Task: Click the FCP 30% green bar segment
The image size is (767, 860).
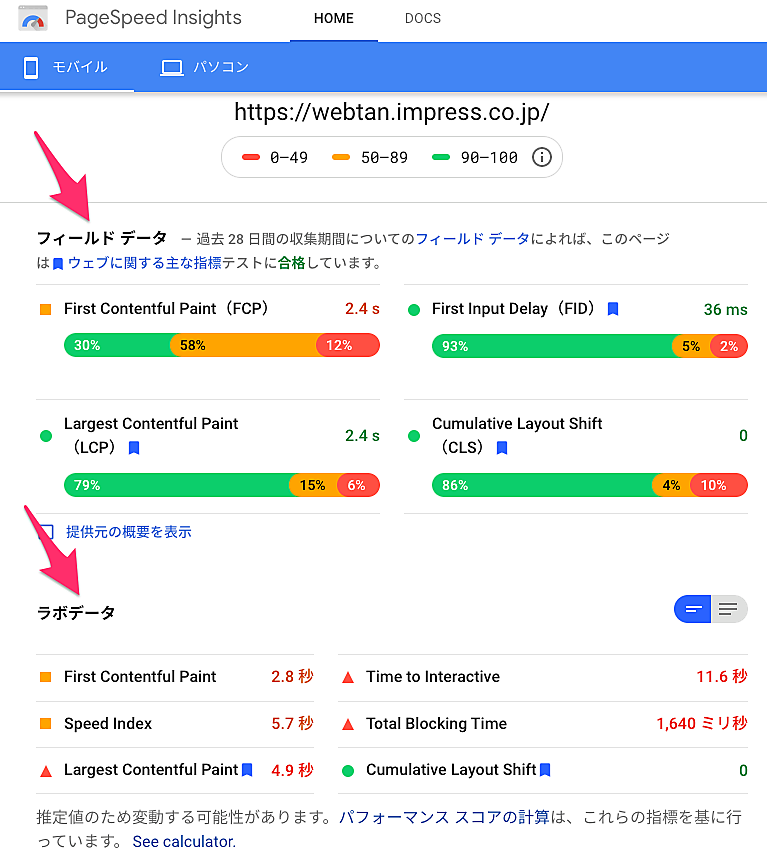Action: click(x=117, y=345)
